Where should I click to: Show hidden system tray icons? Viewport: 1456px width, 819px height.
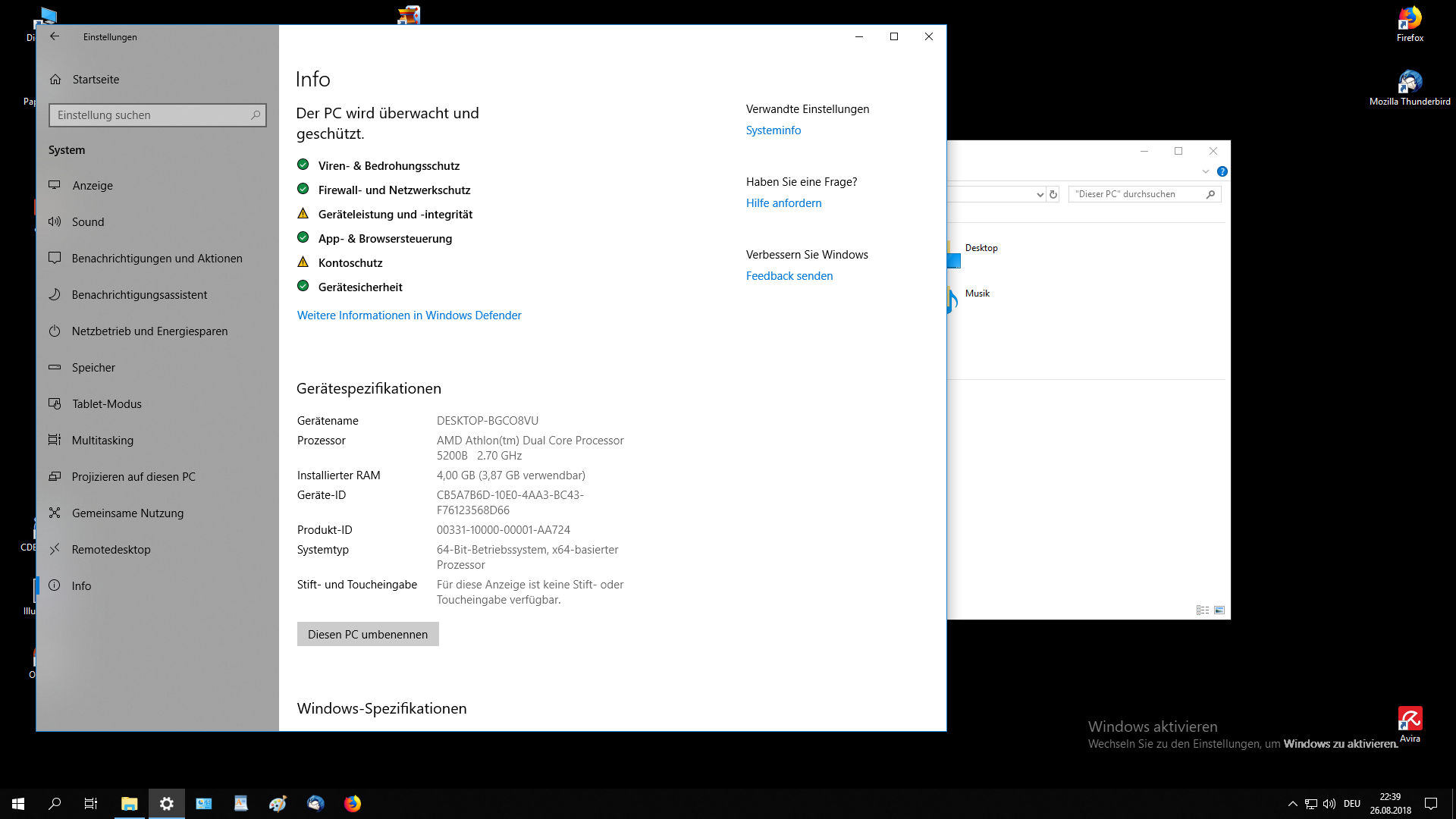coord(1292,804)
